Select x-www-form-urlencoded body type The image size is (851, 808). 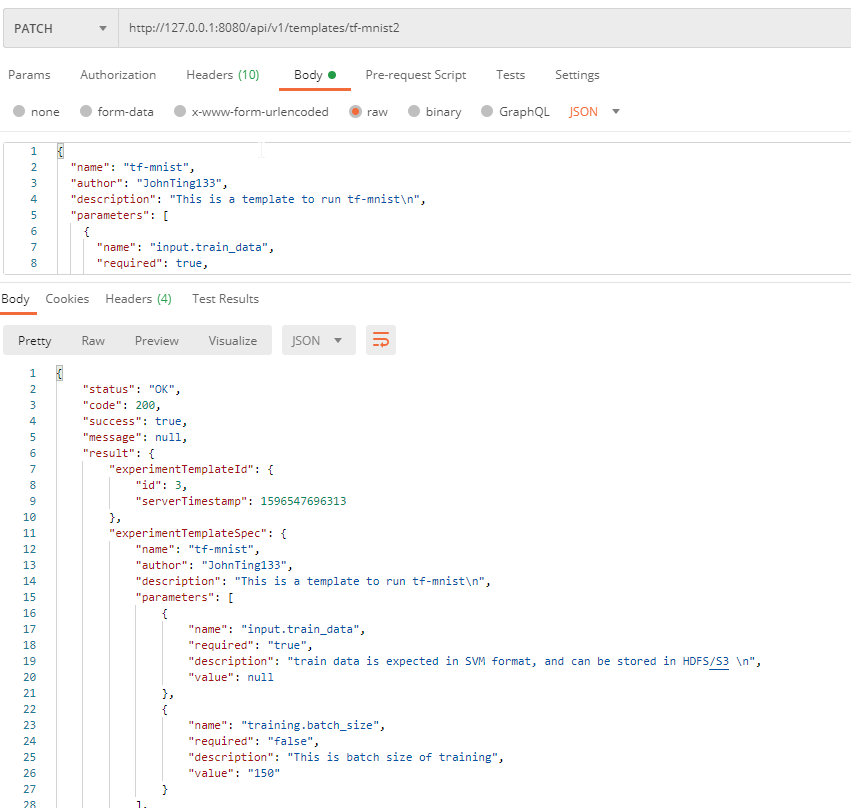coord(180,111)
